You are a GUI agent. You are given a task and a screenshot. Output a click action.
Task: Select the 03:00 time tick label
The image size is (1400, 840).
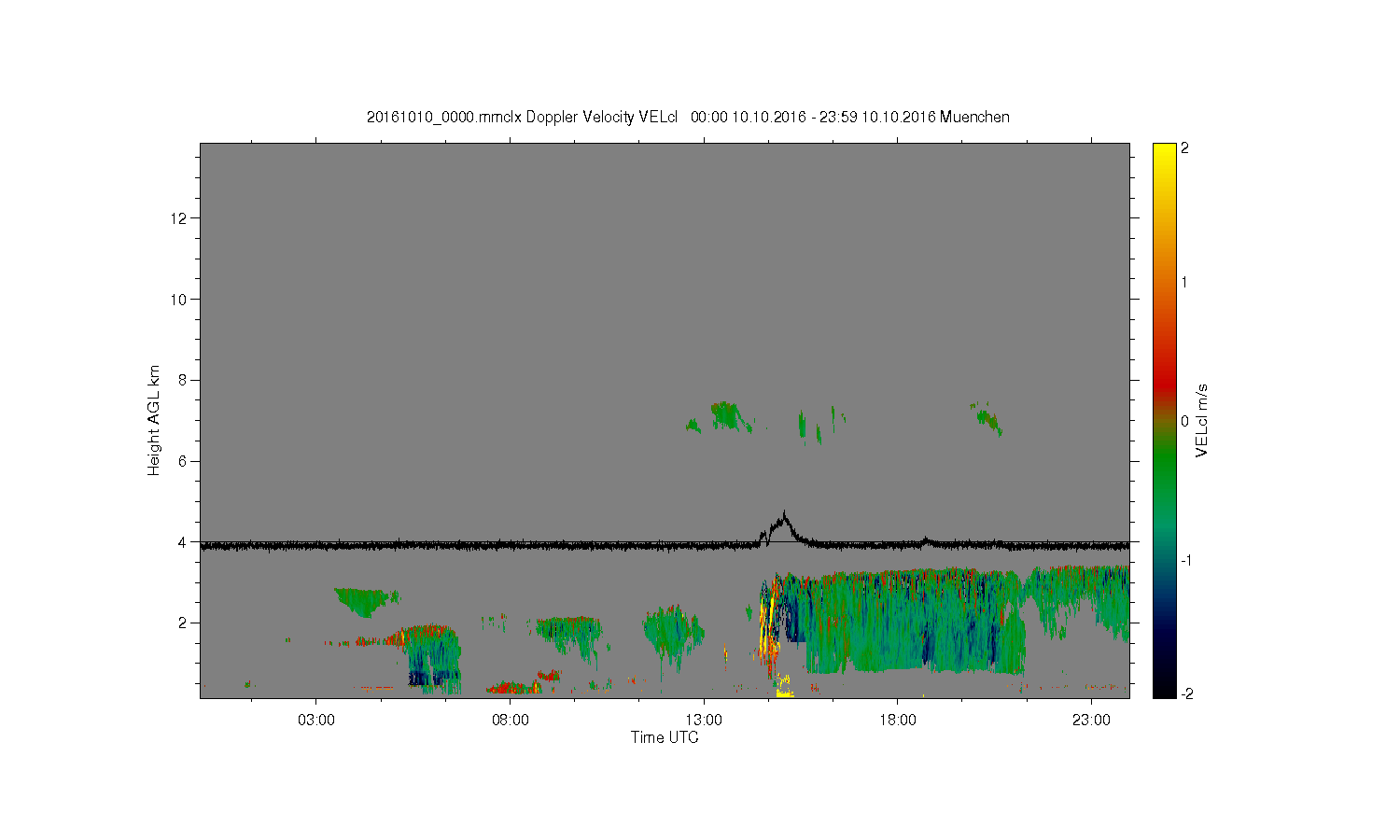[315, 721]
